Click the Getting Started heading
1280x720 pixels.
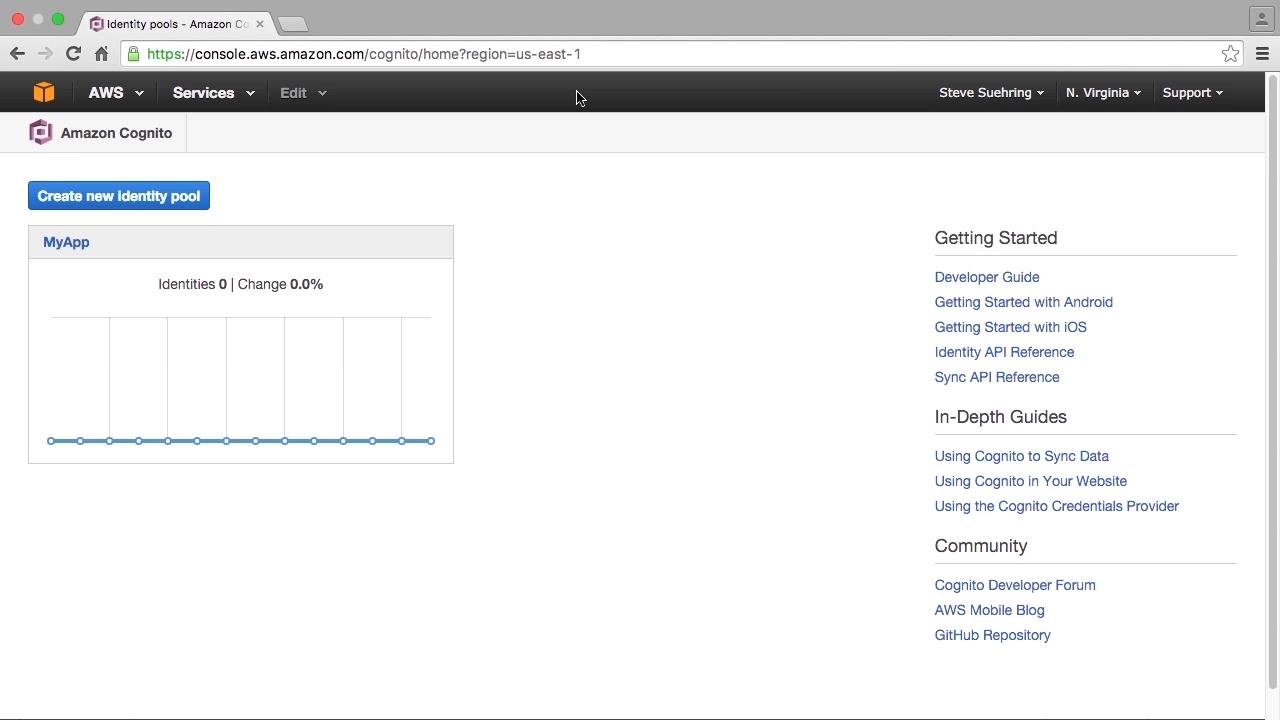pyautogui.click(x=995, y=238)
